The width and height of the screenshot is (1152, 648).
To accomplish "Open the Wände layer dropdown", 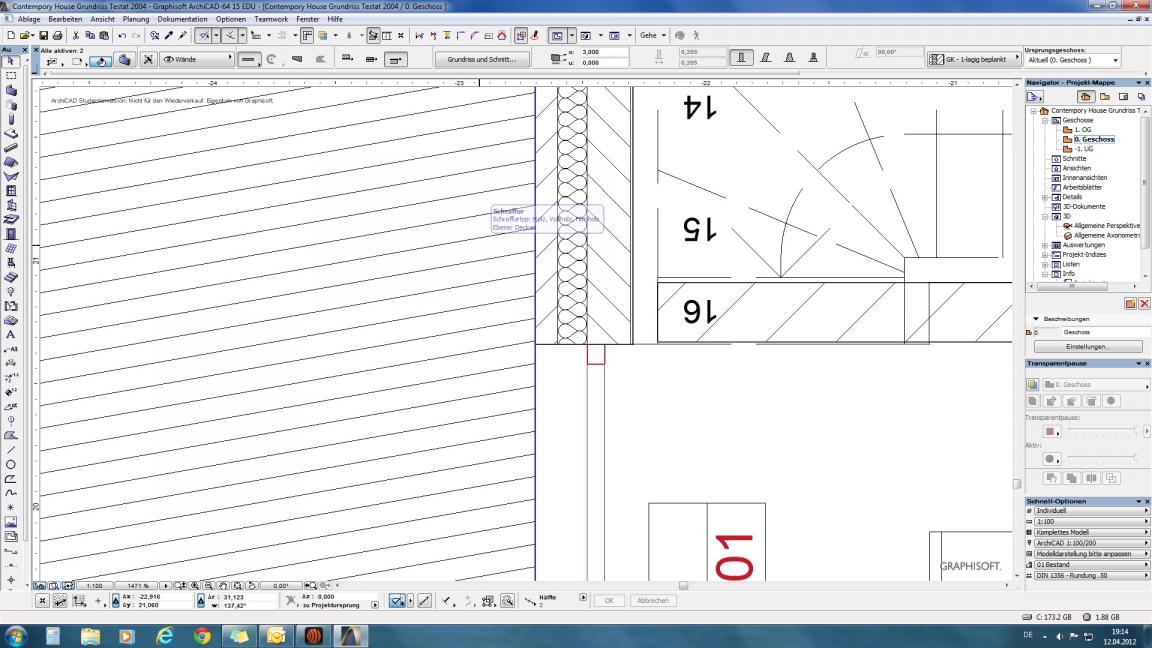I will 197,60.
